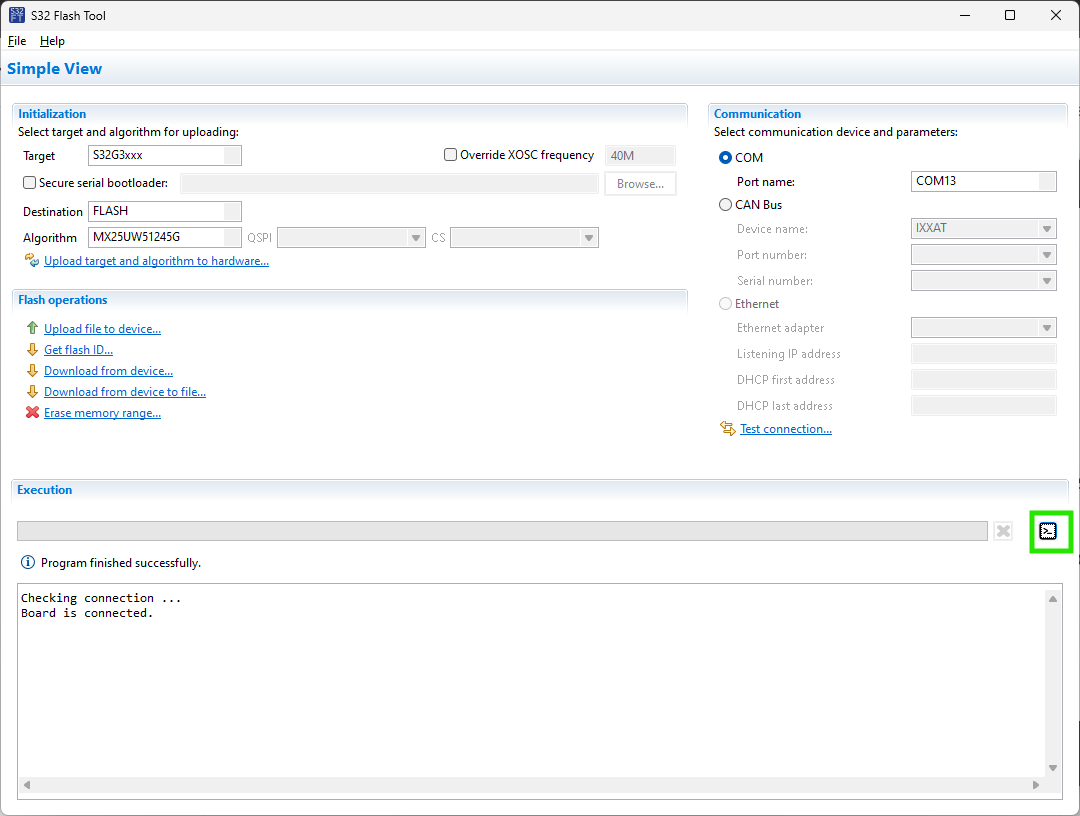The height and width of the screenshot is (816, 1080).
Task: Click the upload hardware icon before Upload target link
Action: coord(31,260)
